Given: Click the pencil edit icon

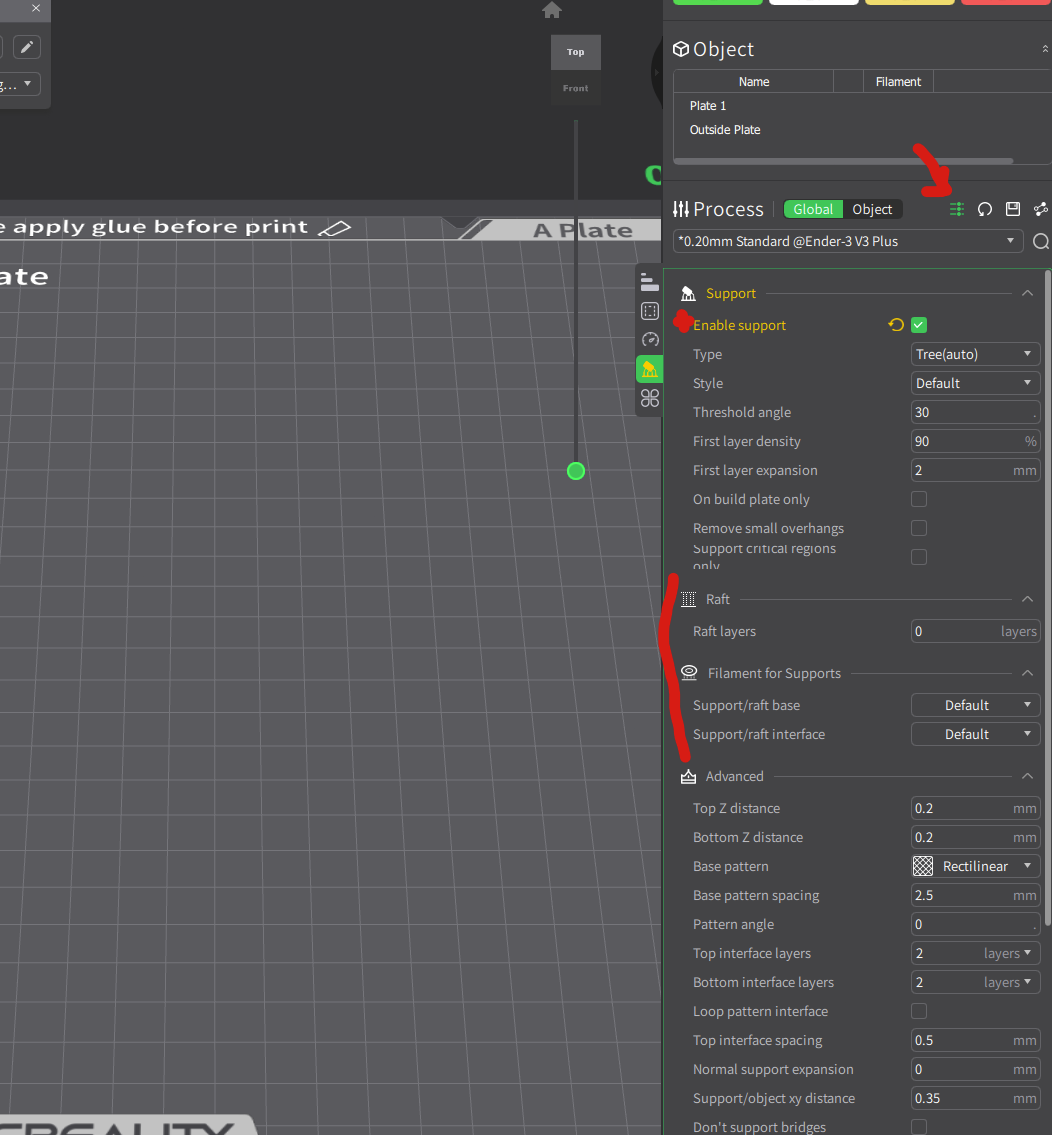Looking at the screenshot, I should 27,47.
